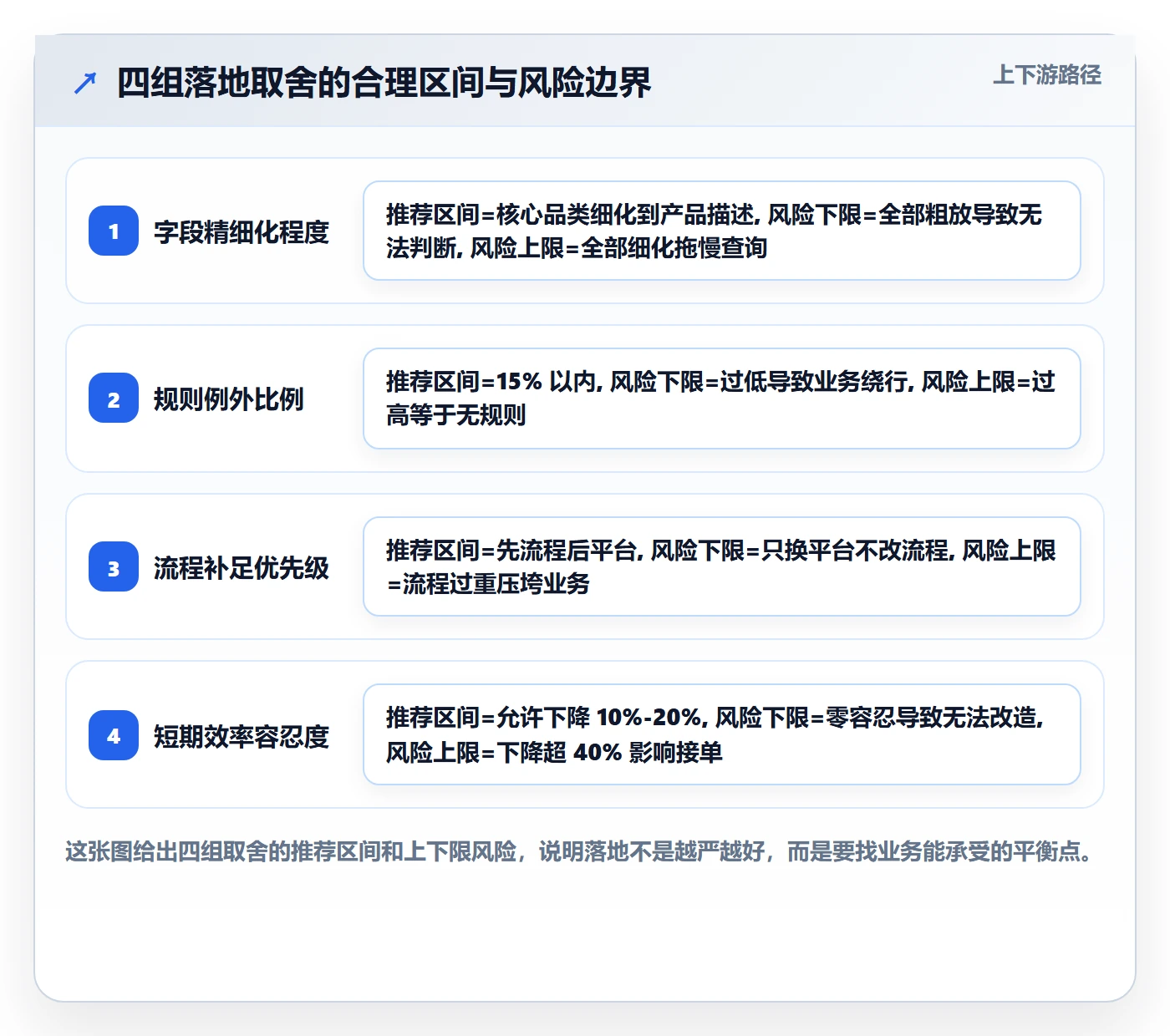The image size is (1170, 1036).
Task: Open the description box about 先流程后平台
Action: 722,566
